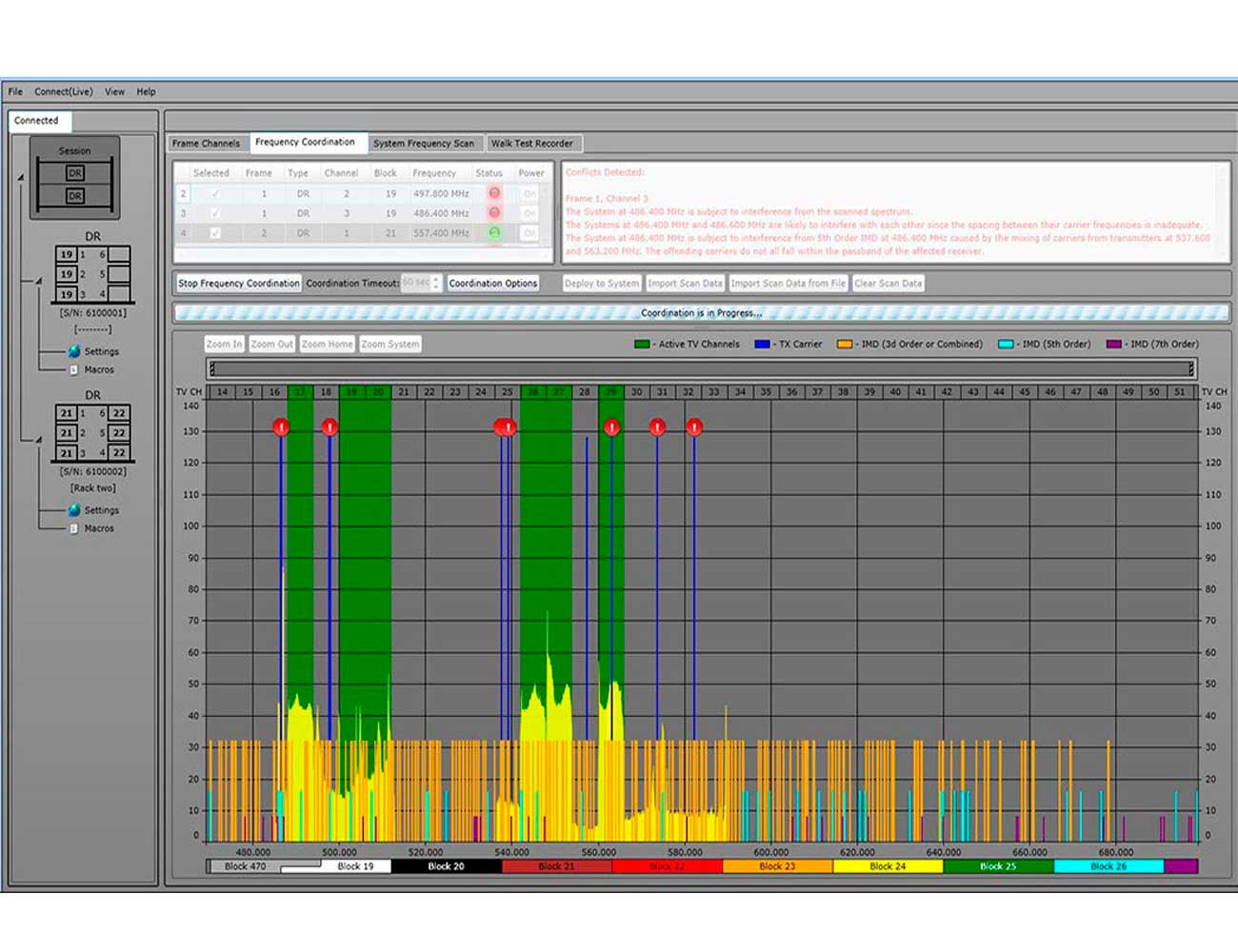This screenshot has width=1238, height=952.
Task: Collapse the Rack two DR tree node
Action: tap(39, 440)
